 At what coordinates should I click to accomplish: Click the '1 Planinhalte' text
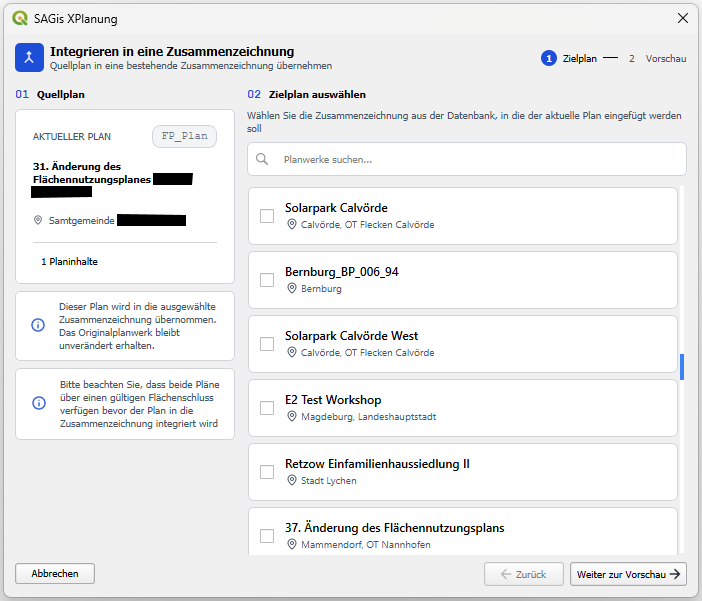69,262
